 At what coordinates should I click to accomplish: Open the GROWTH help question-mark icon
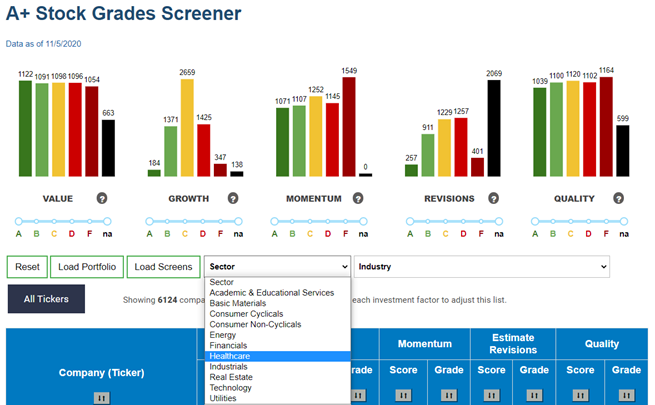pos(233,198)
